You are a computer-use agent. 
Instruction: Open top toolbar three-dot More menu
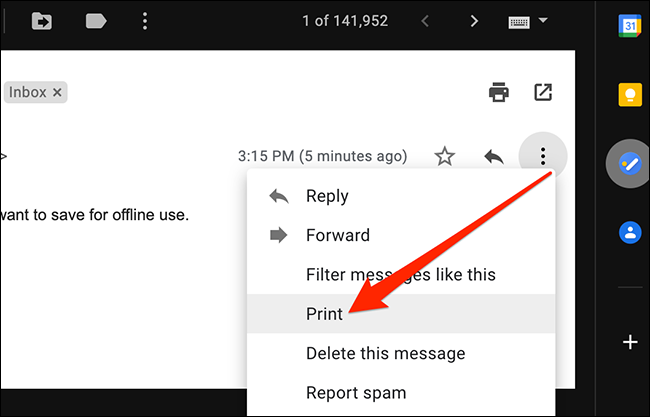(146, 20)
